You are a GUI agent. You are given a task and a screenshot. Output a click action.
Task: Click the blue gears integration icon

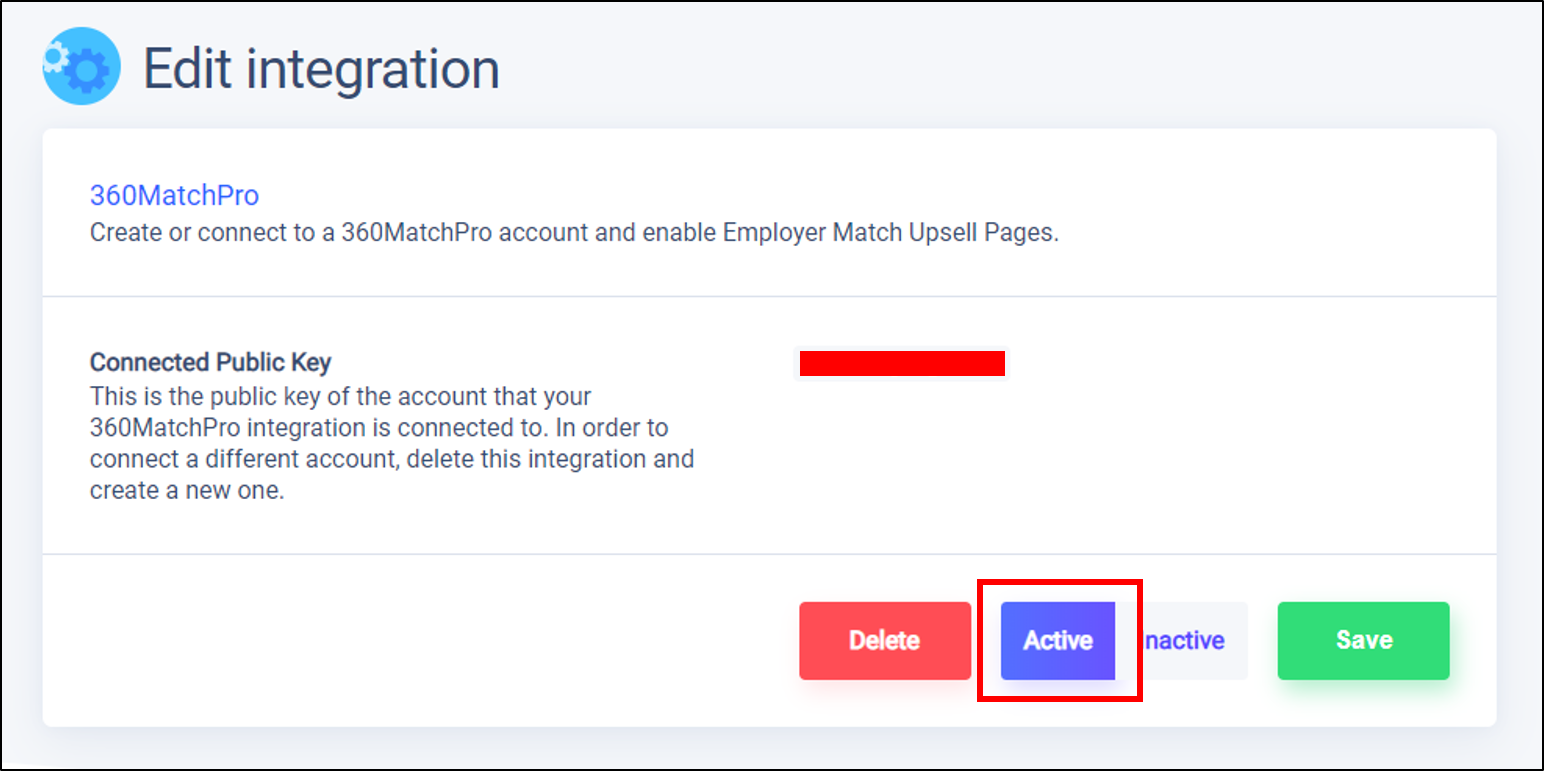point(81,66)
